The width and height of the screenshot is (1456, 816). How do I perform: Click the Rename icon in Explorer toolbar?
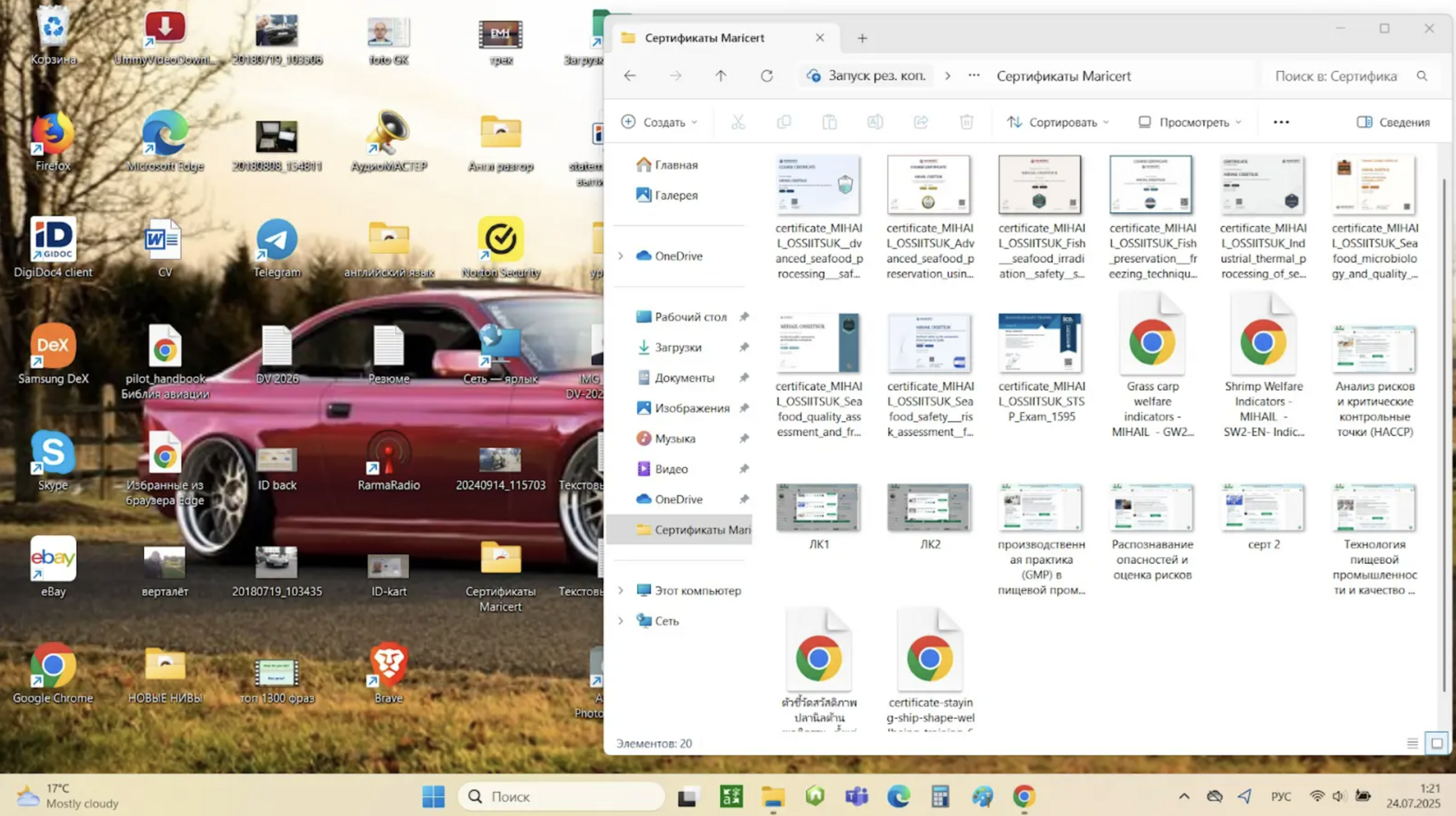[875, 122]
